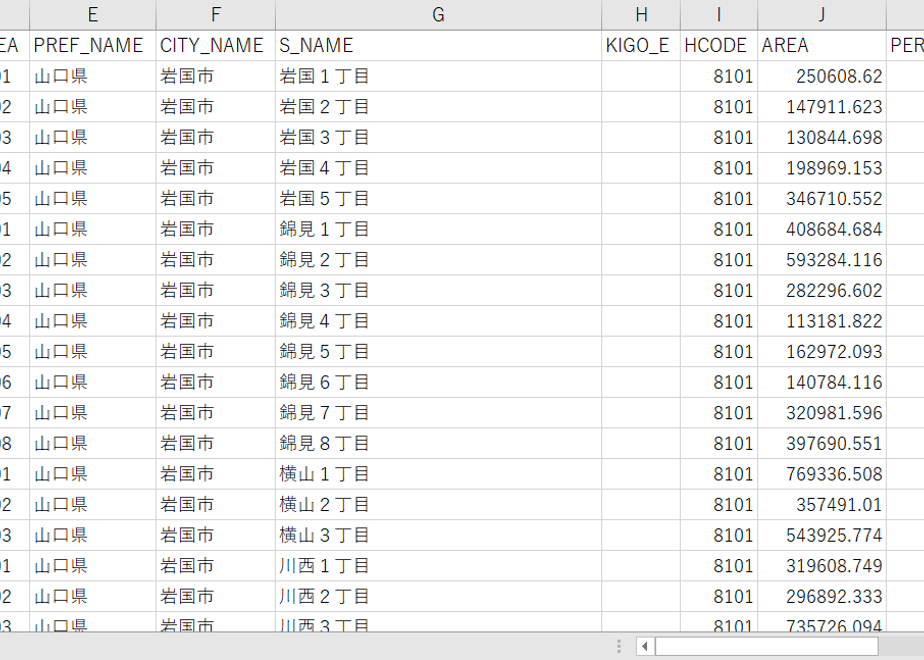Select cell 横山３丁目
This screenshot has width=924, height=660.
coord(438,536)
